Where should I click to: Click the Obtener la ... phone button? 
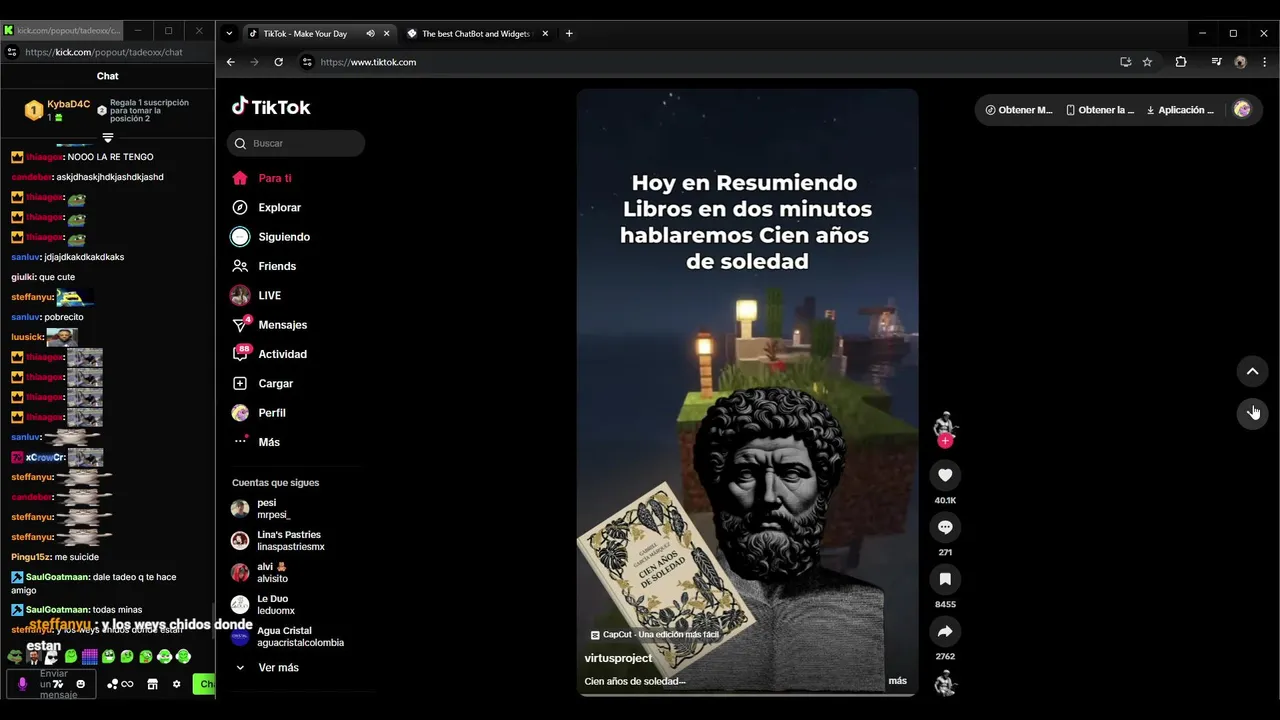point(1100,110)
